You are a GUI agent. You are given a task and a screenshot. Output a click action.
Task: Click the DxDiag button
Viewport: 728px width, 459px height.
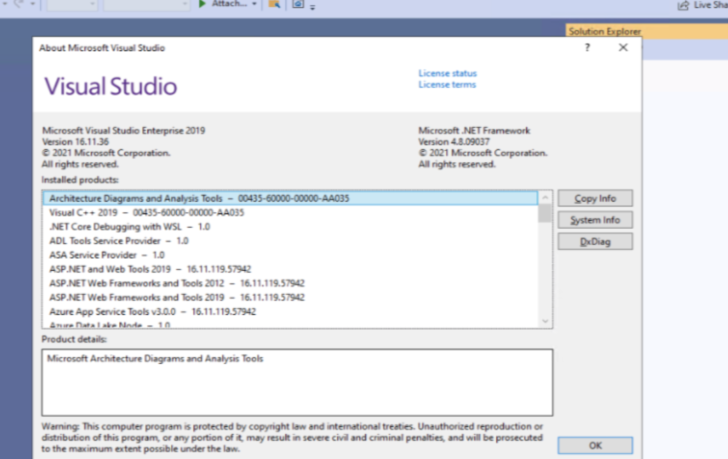click(595, 241)
